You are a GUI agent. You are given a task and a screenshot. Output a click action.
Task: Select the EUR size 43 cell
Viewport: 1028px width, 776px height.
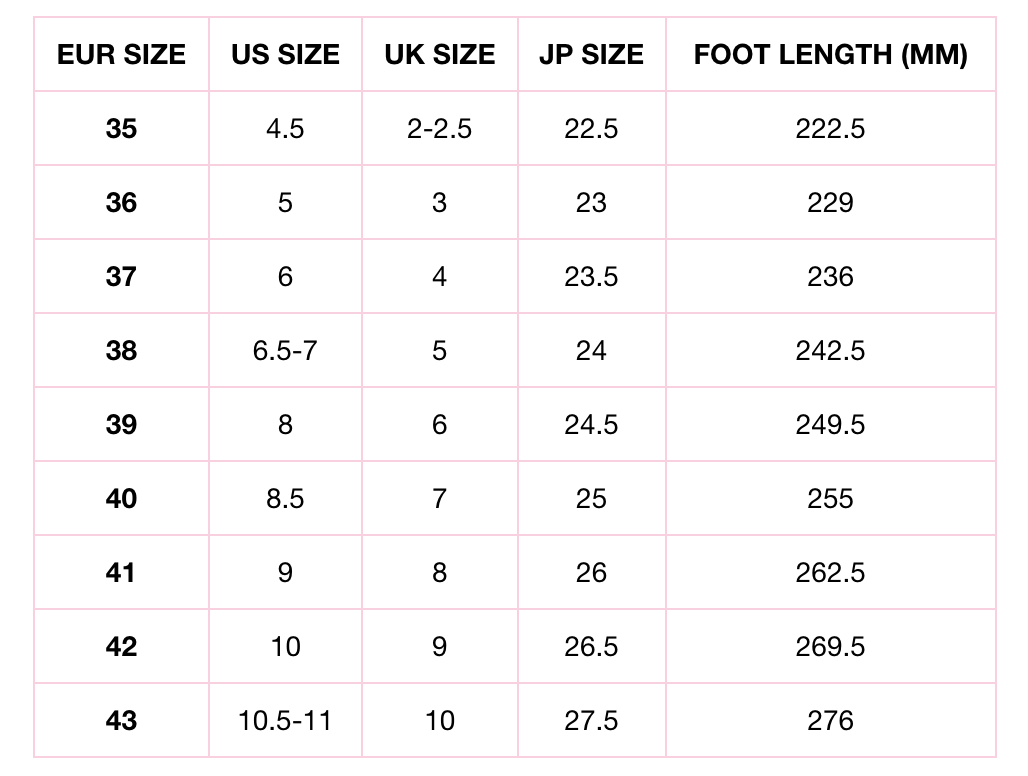(121, 720)
